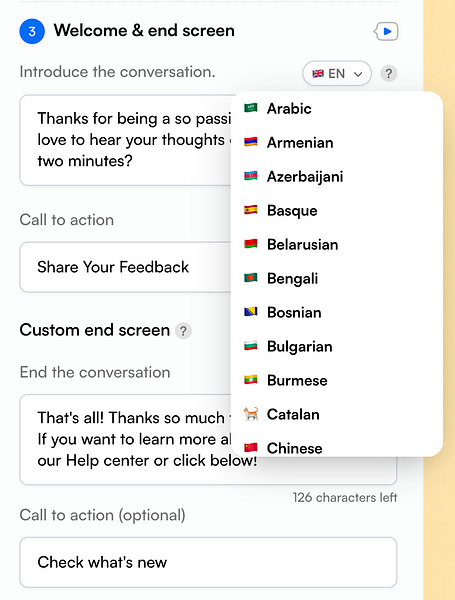Click the Share Your Feedback input field

[x=125, y=267]
